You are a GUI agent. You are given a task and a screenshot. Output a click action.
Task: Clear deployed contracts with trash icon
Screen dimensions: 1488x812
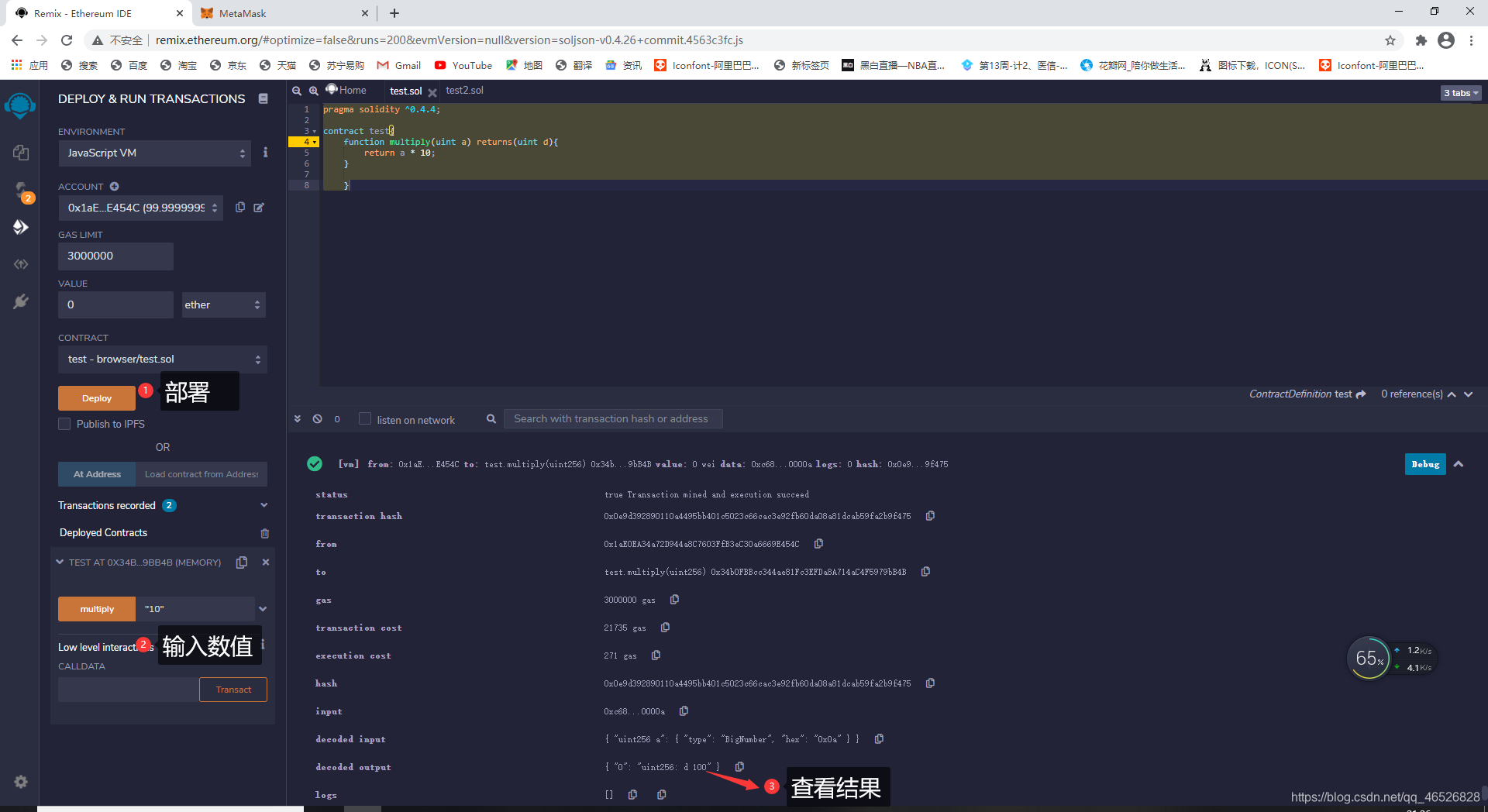point(265,533)
